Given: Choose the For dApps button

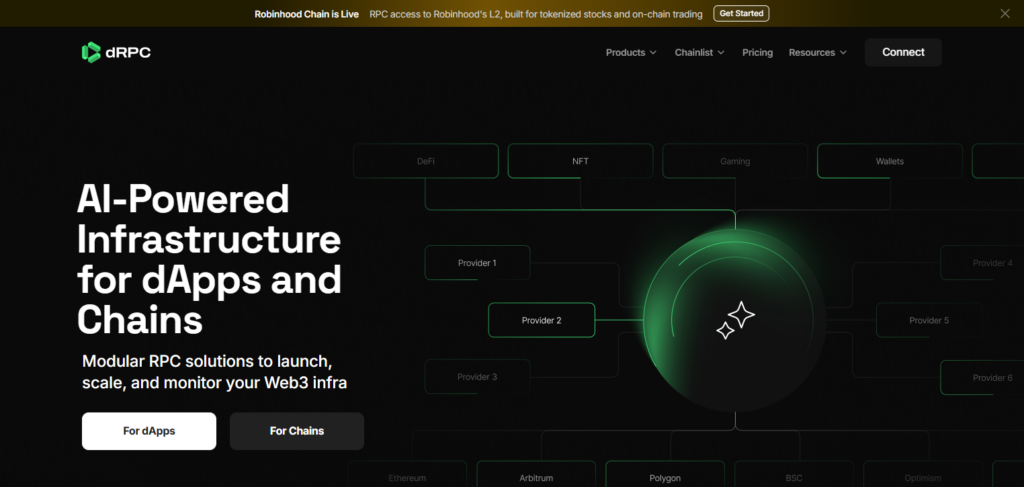Looking at the screenshot, I should click(x=149, y=431).
